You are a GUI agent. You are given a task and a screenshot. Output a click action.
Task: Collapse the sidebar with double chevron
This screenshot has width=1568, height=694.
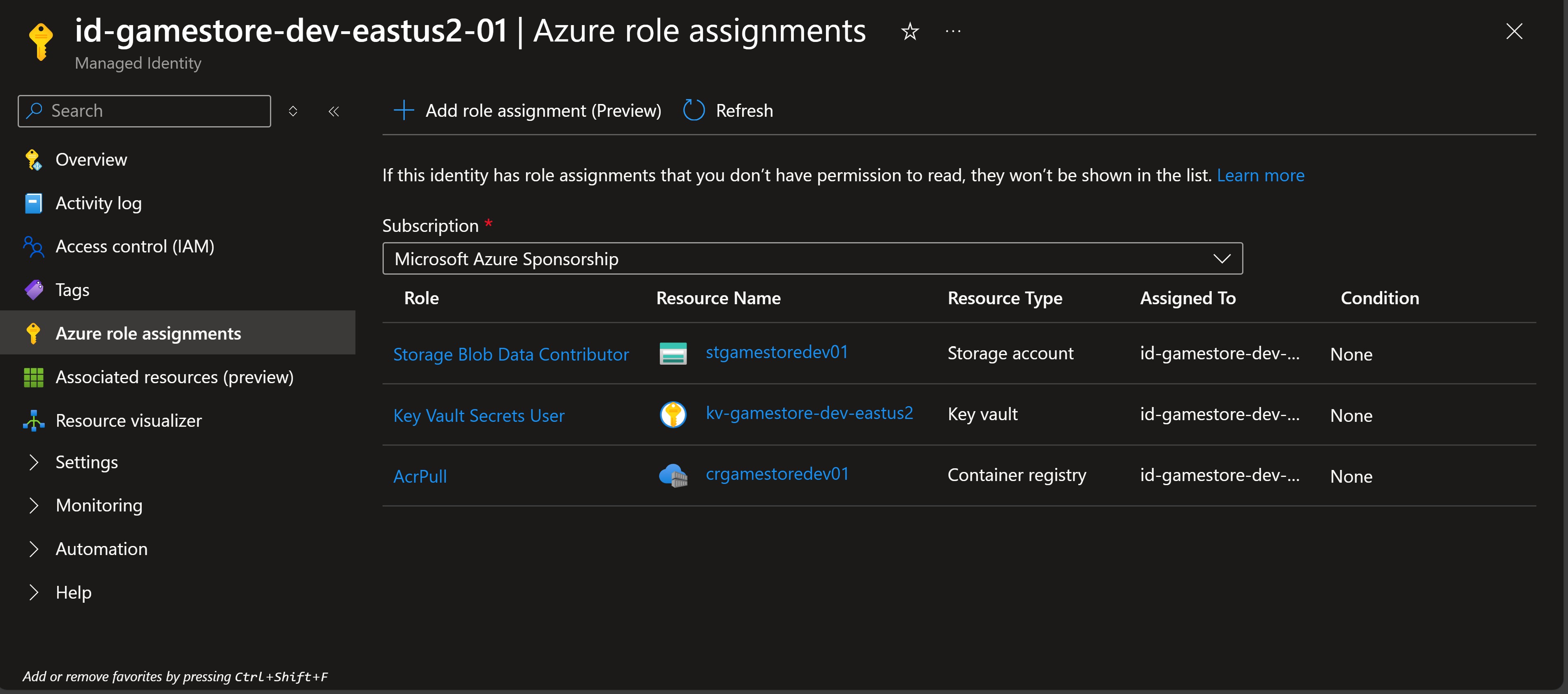[334, 111]
